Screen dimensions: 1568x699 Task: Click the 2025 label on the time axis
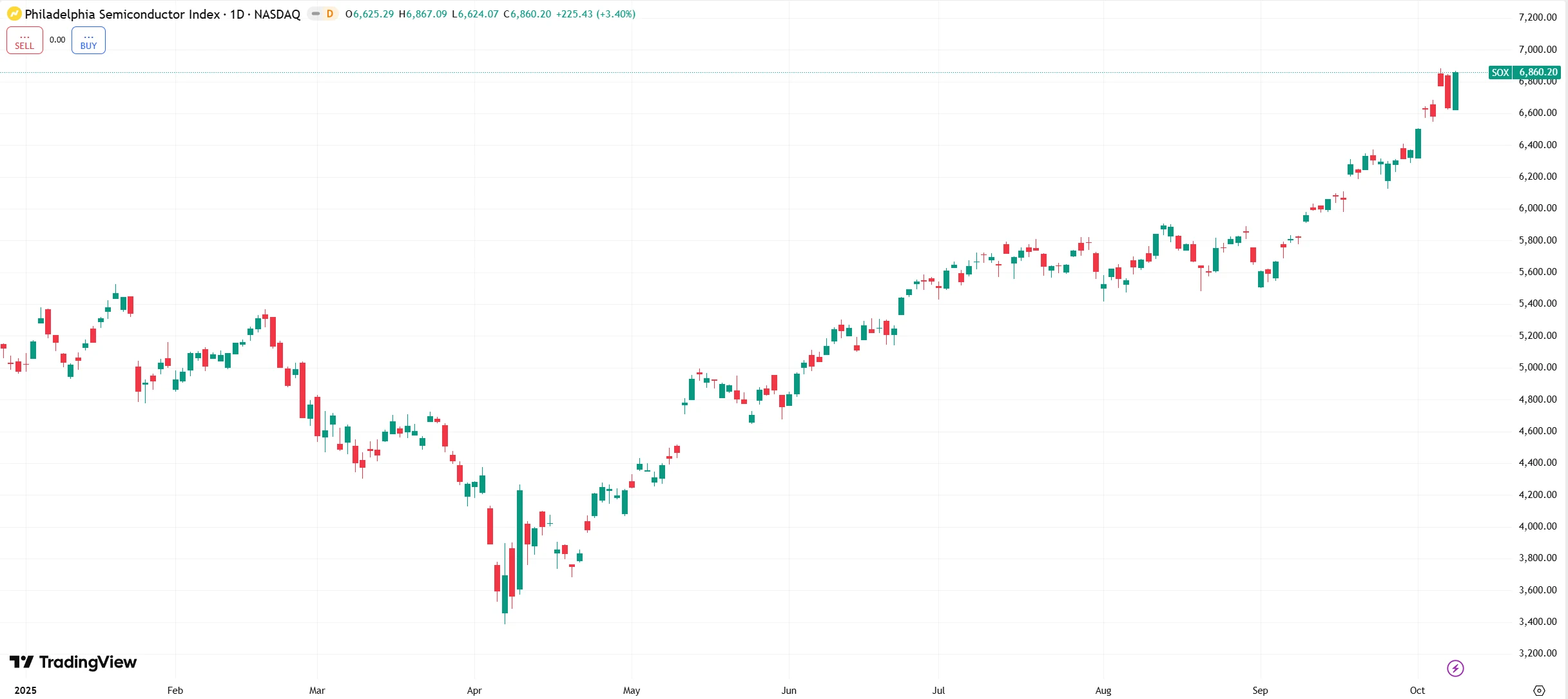(x=26, y=691)
